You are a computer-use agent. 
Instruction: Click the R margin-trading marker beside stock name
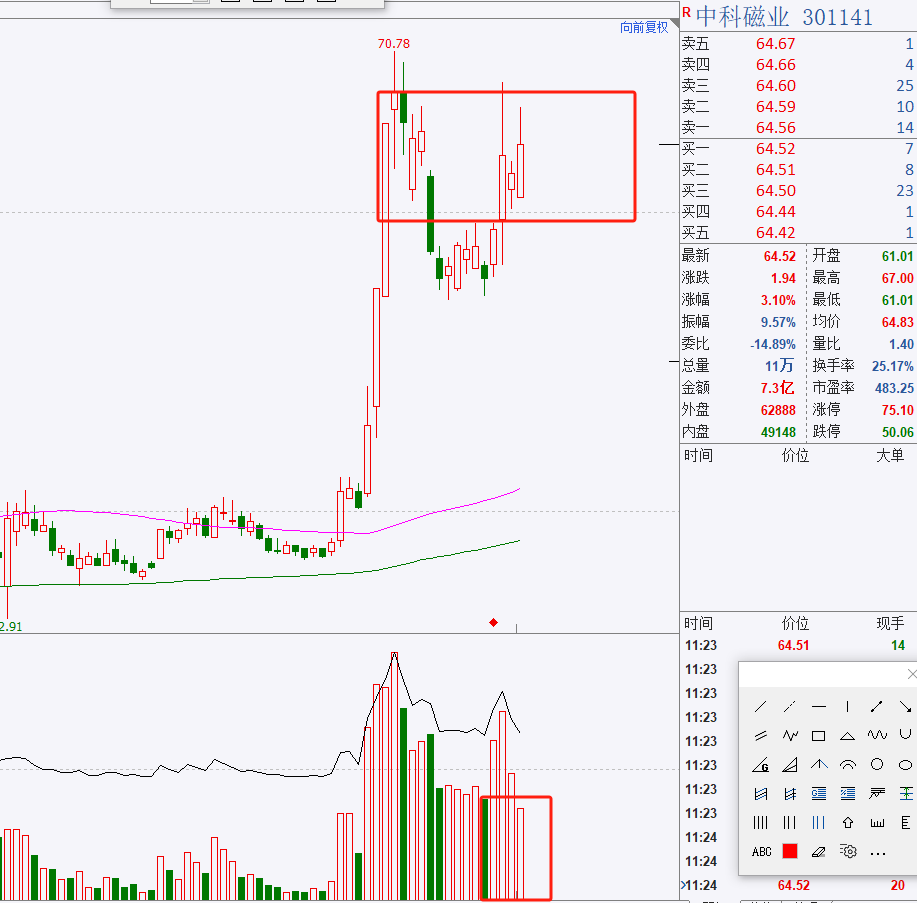click(687, 12)
